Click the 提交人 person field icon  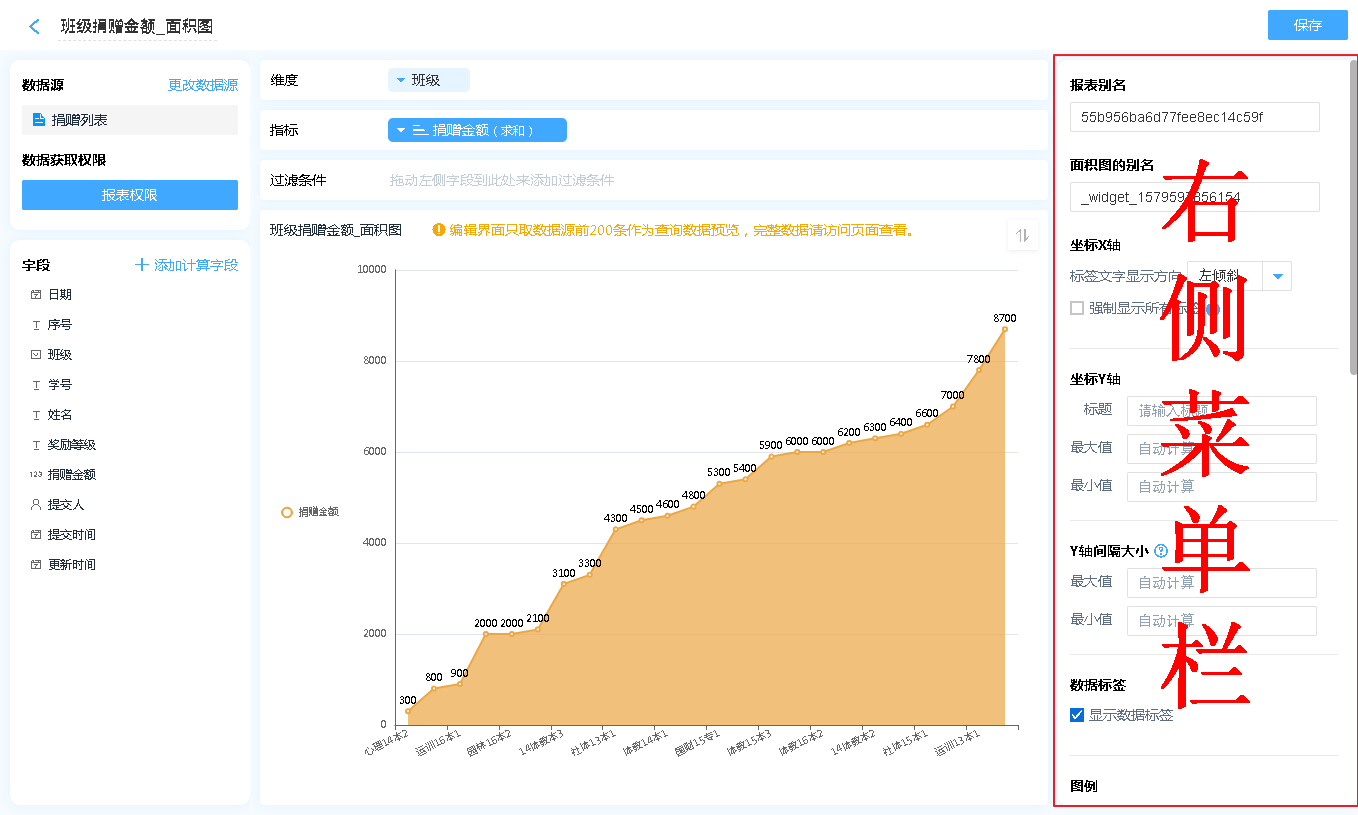tap(36, 505)
